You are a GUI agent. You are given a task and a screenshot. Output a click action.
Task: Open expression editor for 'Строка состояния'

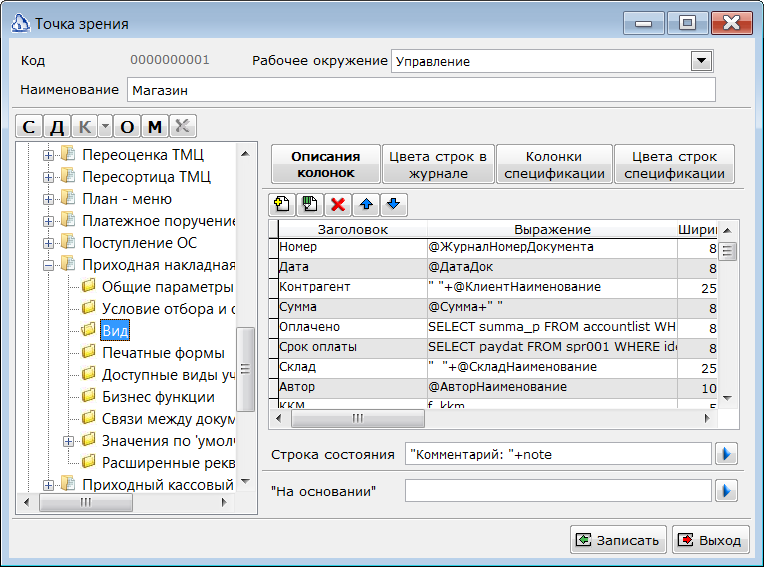pyautogui.click(x=726, y=454)
